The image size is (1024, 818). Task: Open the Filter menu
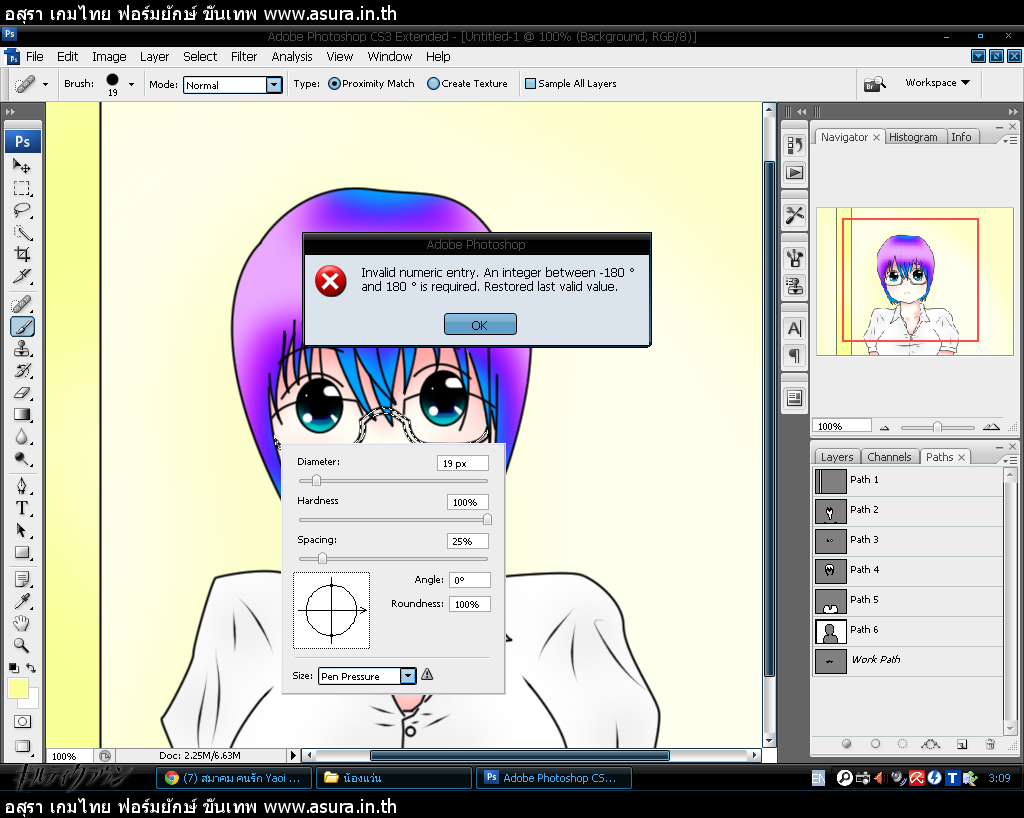point(244,57)
